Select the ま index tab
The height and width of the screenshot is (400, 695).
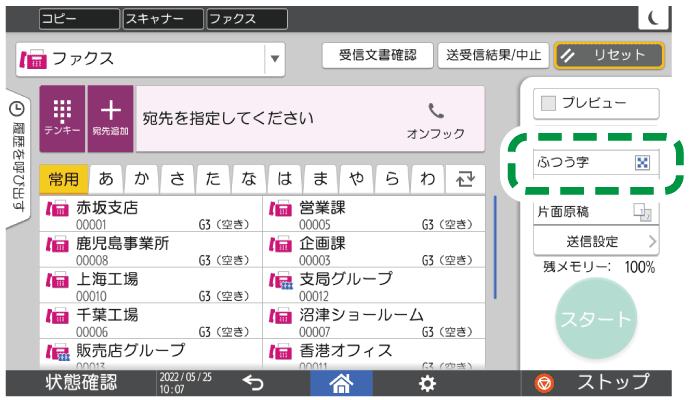click(x=320, y=179)
